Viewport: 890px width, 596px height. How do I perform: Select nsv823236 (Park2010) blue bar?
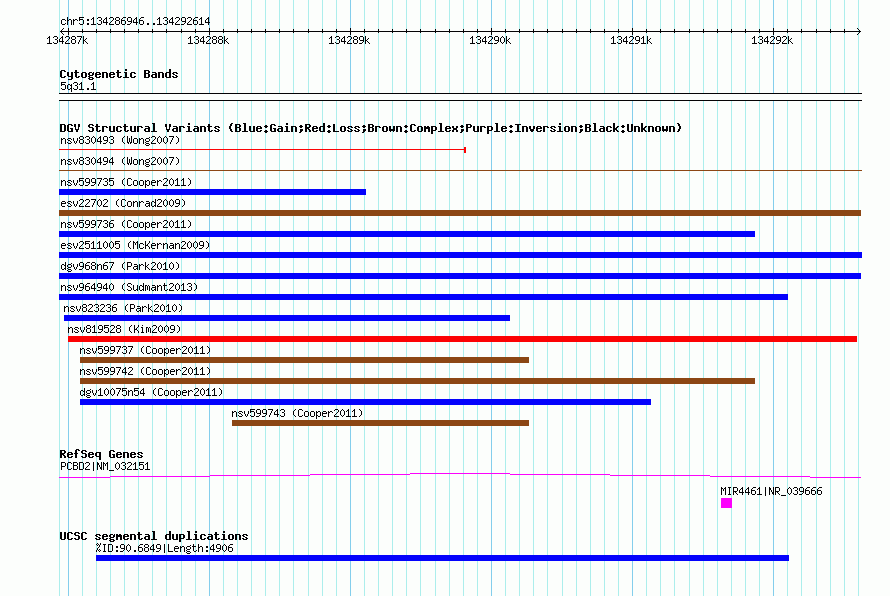coord(287,318)
